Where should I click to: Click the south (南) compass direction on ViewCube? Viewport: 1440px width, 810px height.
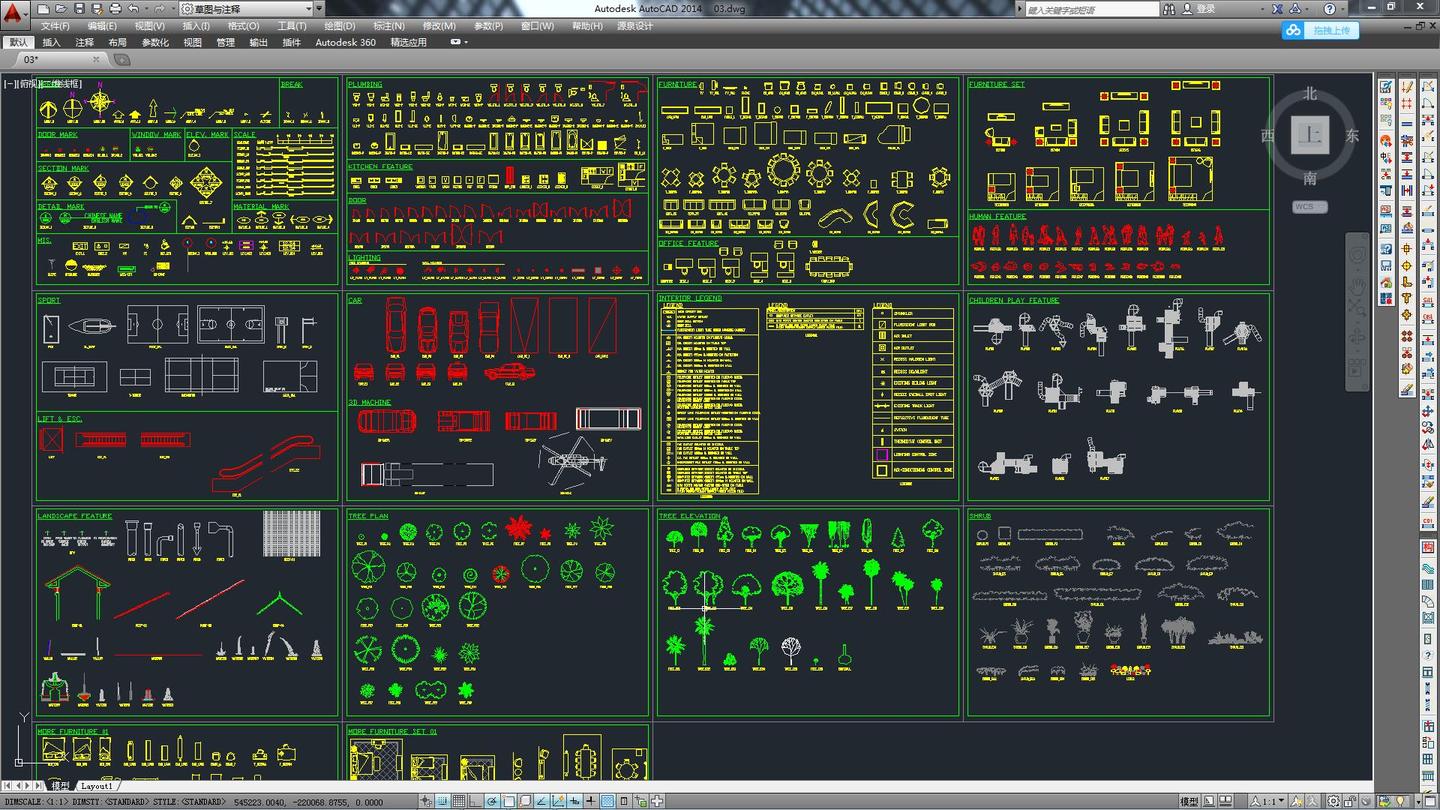(x=1310, y=179)
